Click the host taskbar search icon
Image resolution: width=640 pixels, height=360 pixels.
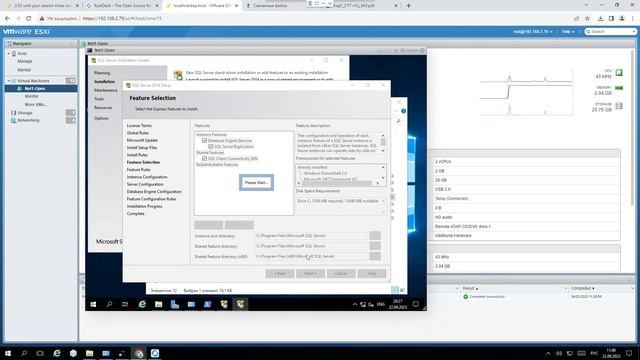click(x=24, y=353)
